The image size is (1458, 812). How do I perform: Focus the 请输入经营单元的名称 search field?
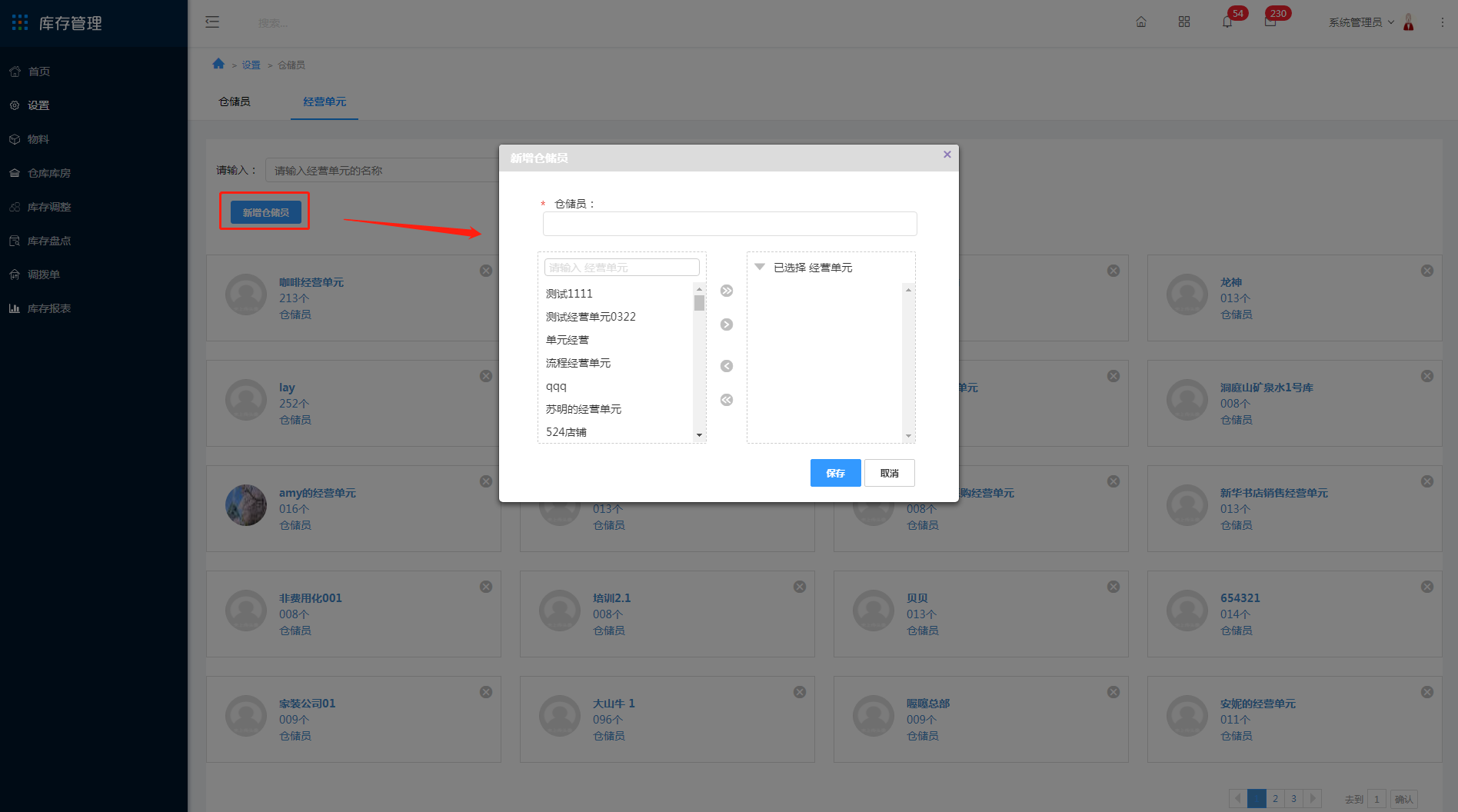381,170
